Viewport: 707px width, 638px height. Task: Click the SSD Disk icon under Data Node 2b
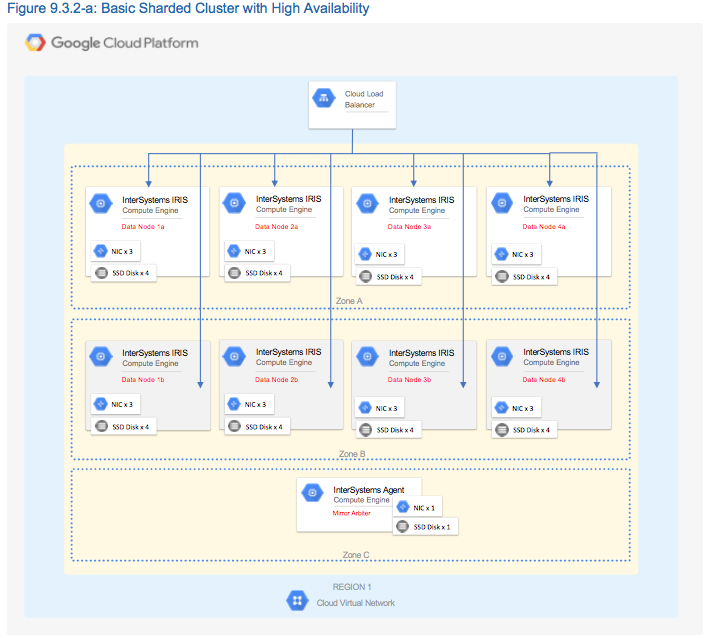point(234,426)
